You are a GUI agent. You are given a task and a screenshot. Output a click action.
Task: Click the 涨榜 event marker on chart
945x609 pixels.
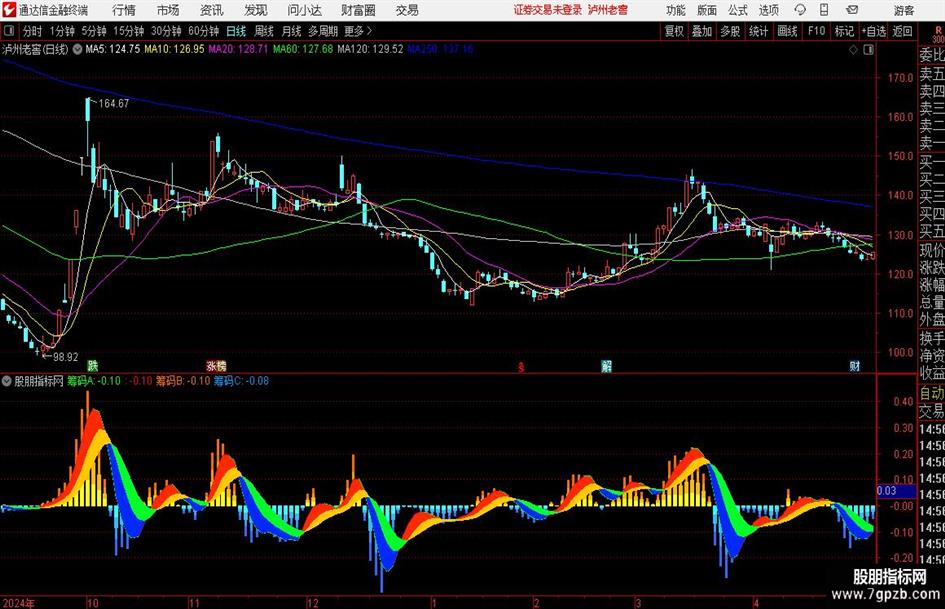216,366
